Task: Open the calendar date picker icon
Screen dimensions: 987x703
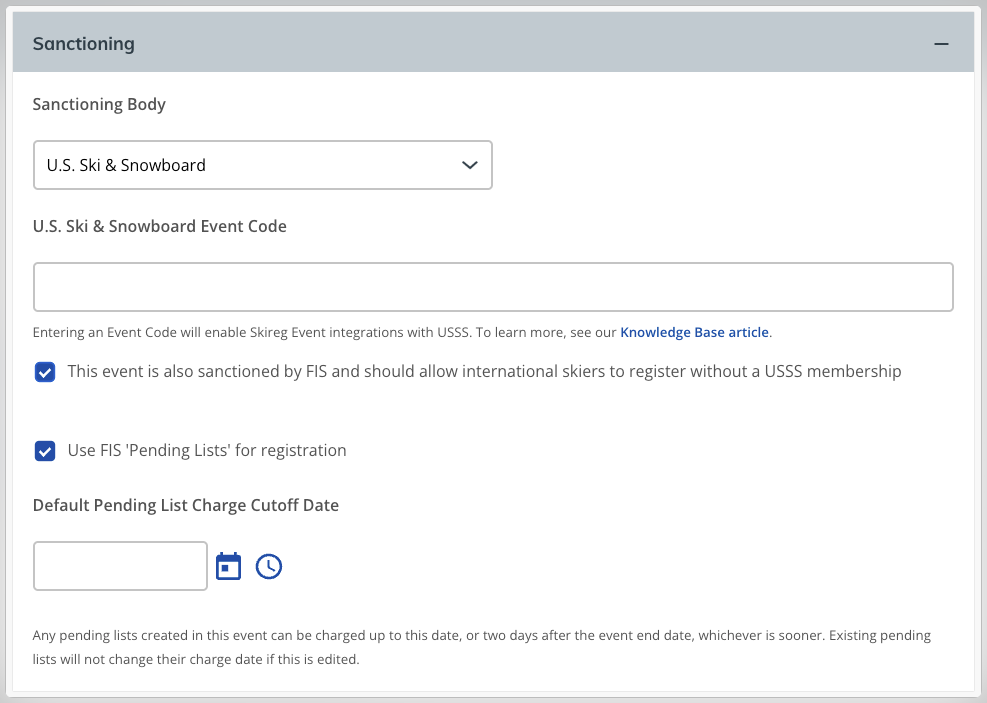Action: pos(228,566)
